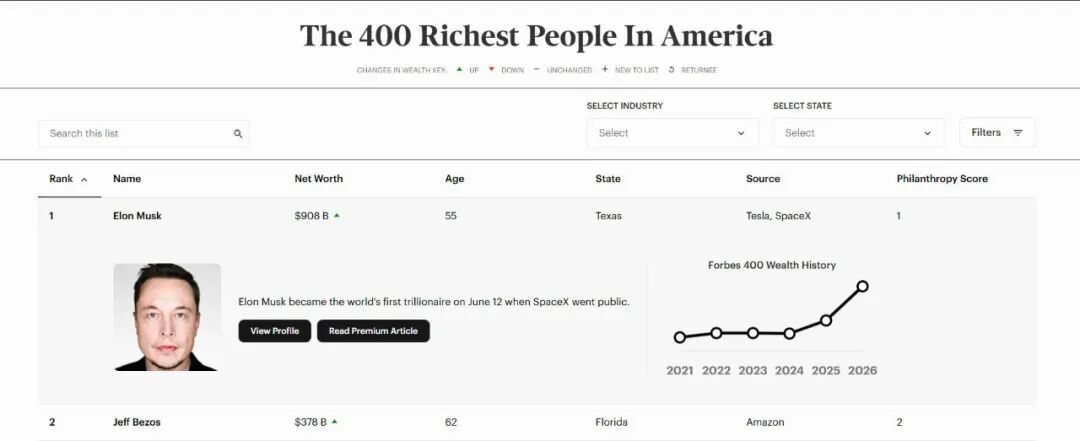Sort the list by Philanthropy Score
Image resolution: width=1080 pixels, height=441 pixels.
(942, 178)
